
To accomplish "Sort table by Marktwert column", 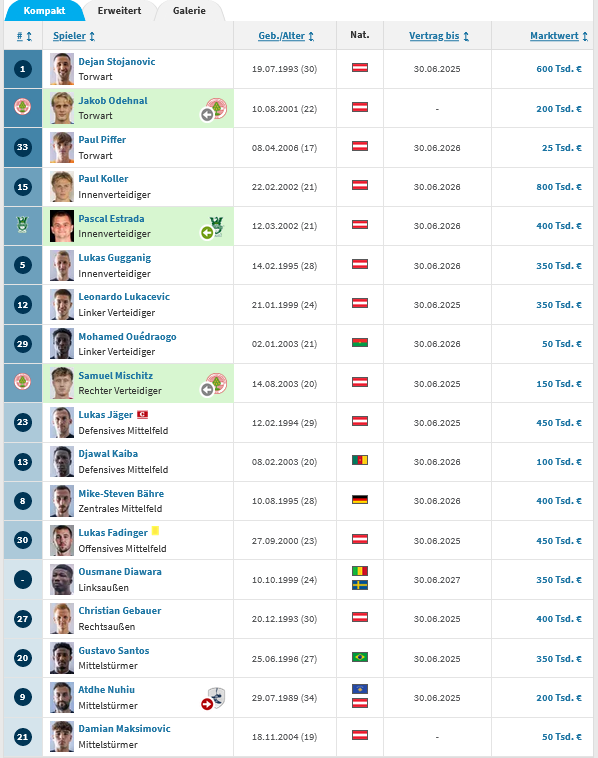I will click(559, 36).
